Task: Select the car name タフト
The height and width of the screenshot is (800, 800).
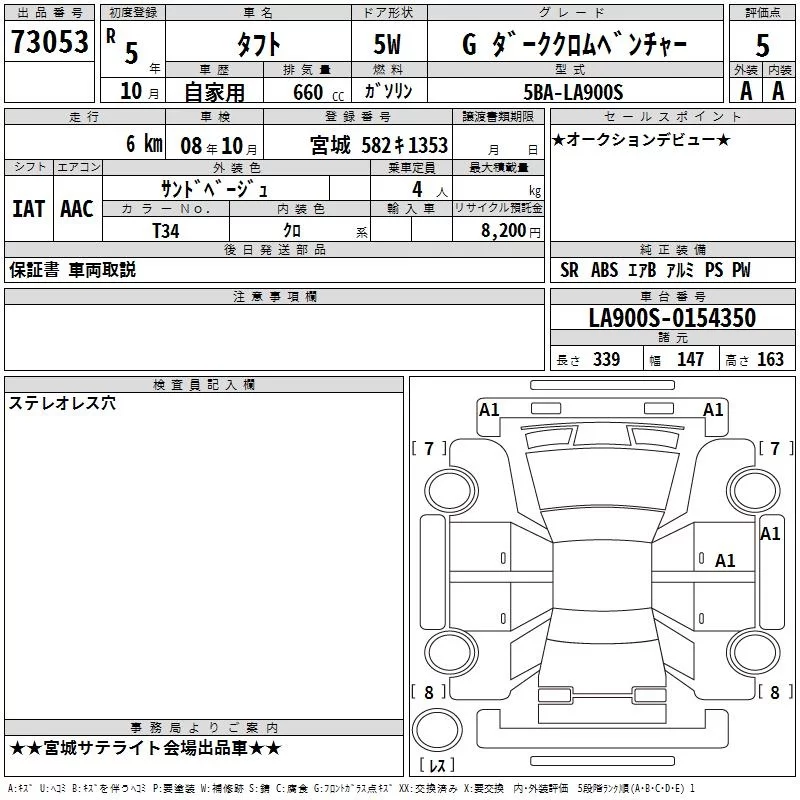Action: click(259, 45)
